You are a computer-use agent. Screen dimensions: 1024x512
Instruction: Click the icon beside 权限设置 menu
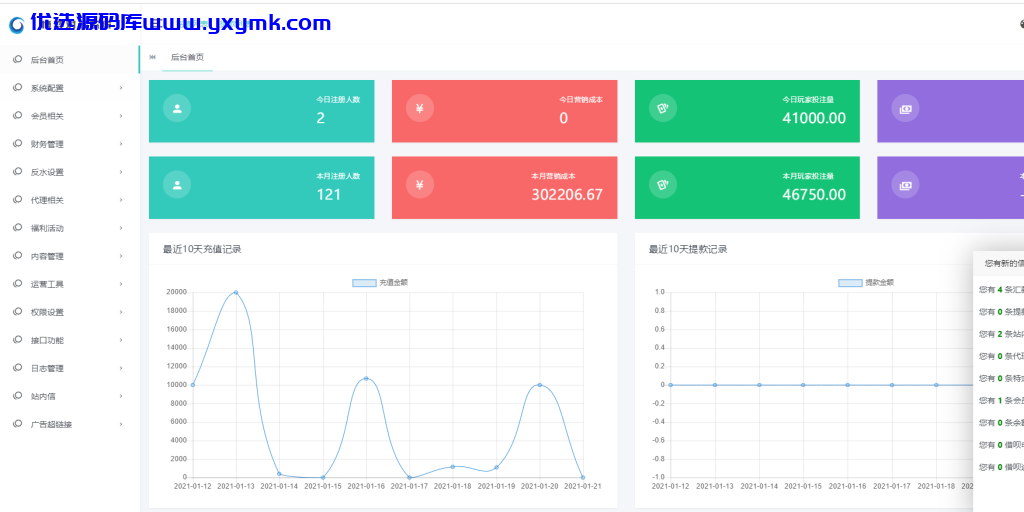pos(18,312)
